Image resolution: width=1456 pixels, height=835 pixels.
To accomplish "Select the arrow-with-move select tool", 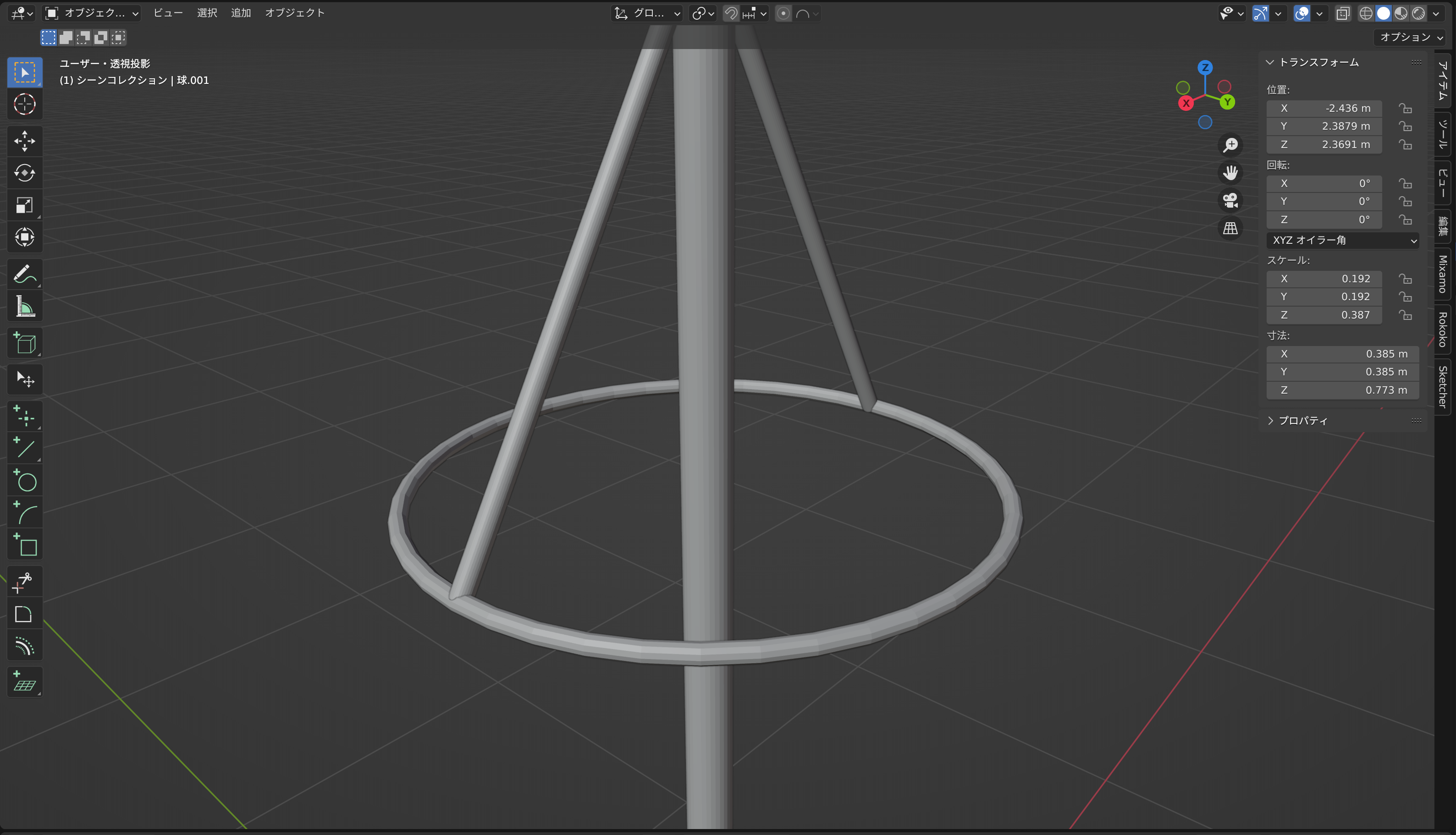I will [25, 379].
